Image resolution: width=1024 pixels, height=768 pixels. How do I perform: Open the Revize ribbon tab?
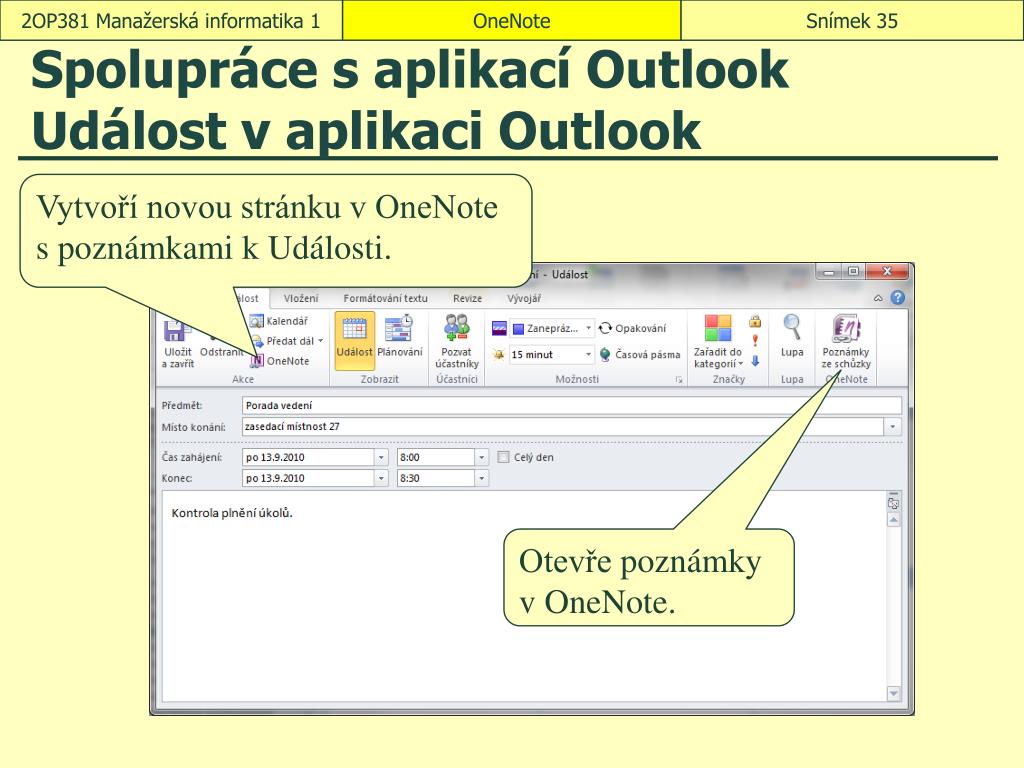pos(468,298)
